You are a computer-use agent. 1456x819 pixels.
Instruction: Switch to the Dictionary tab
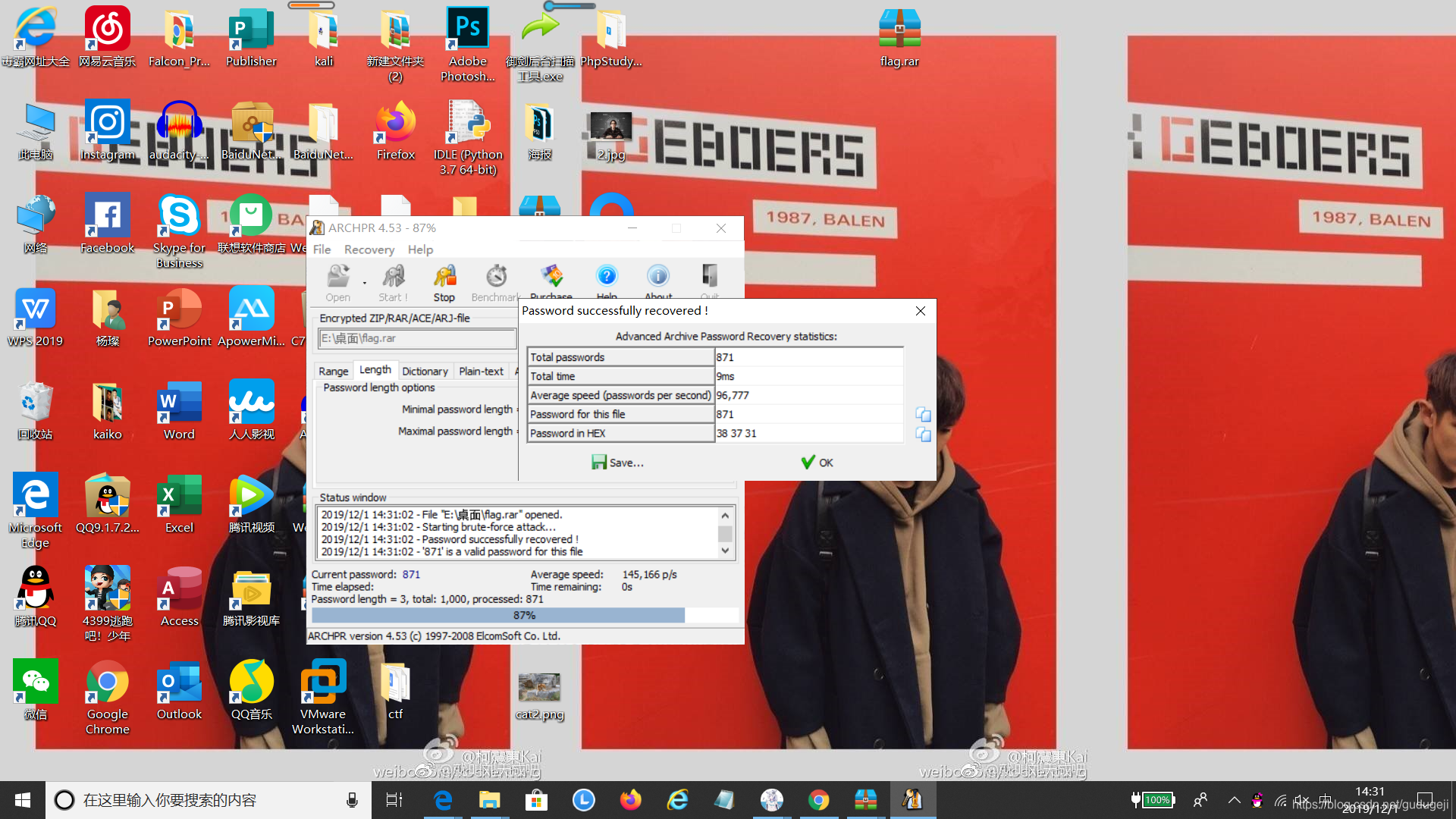tap(425, 371)
